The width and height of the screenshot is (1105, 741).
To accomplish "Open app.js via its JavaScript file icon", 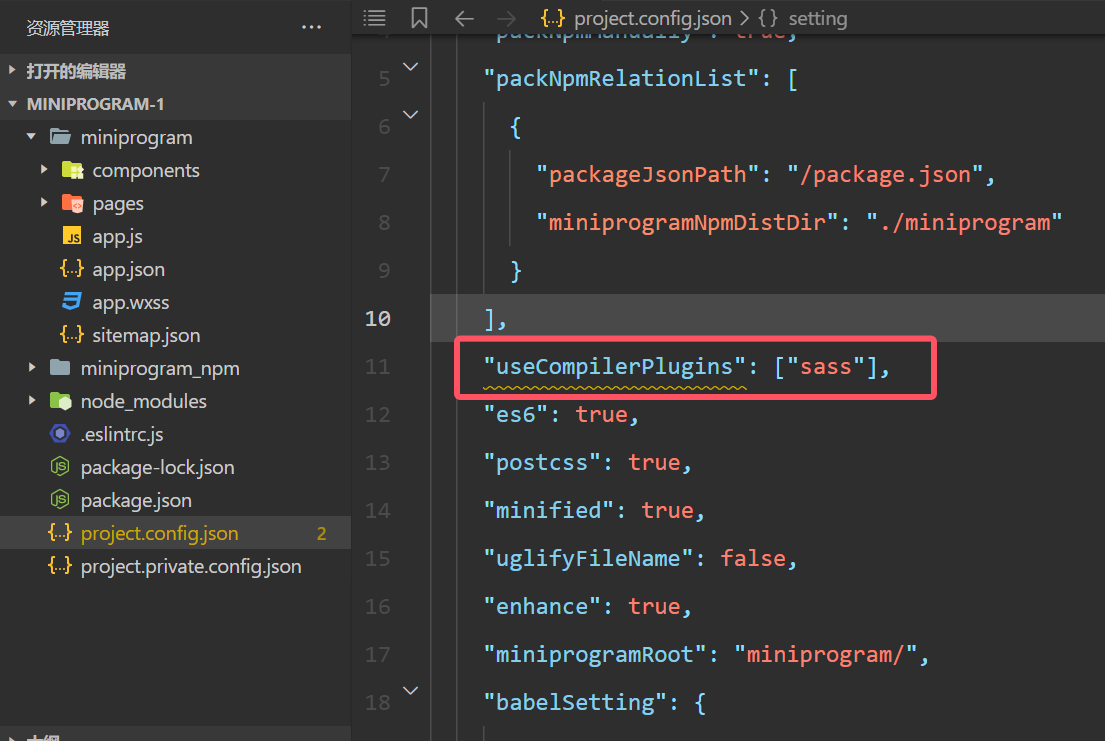I will point(69,236).
